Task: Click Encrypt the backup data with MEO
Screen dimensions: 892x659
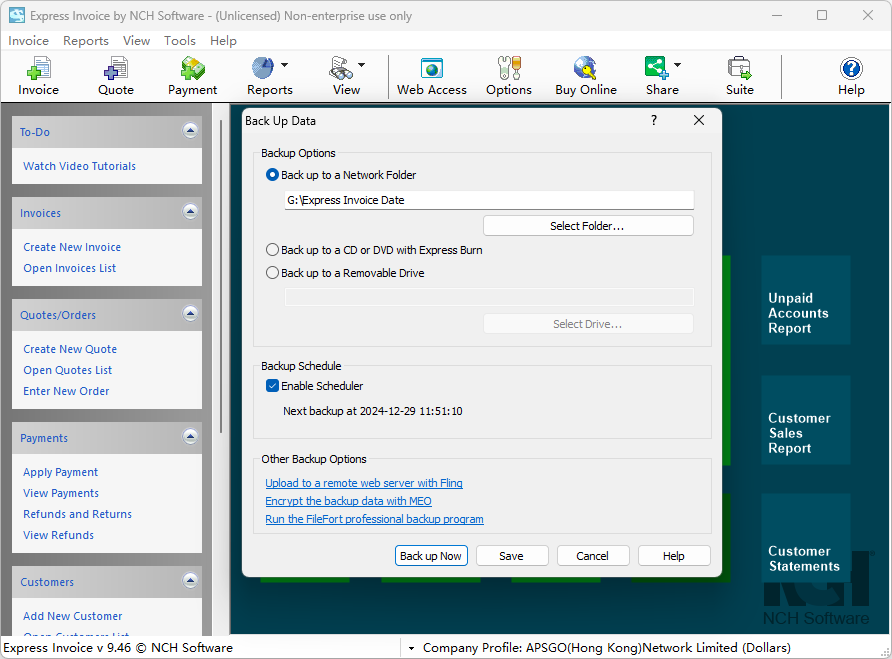Action: [x=348, y=501]
